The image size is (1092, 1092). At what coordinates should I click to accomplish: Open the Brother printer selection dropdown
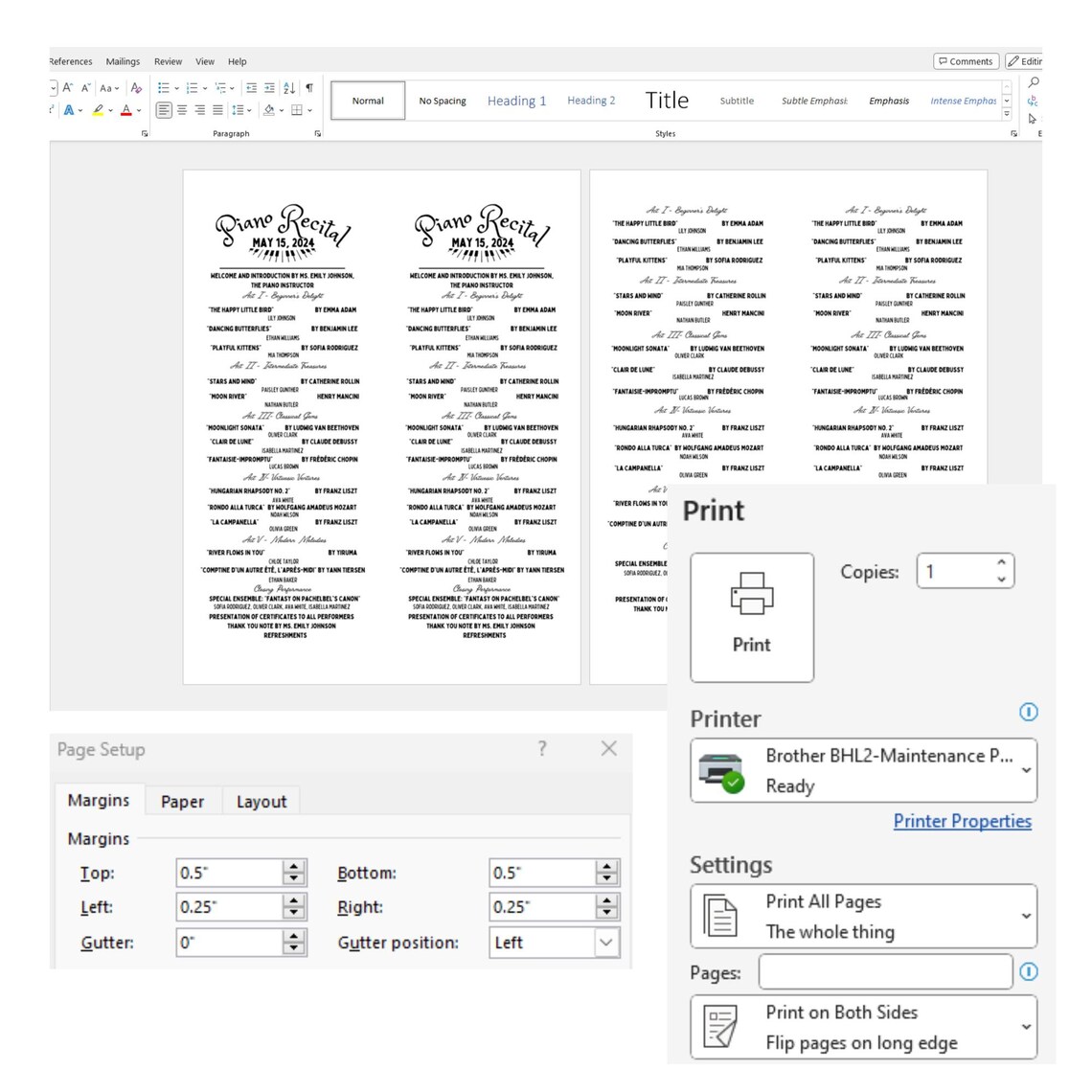click(864, 770)
